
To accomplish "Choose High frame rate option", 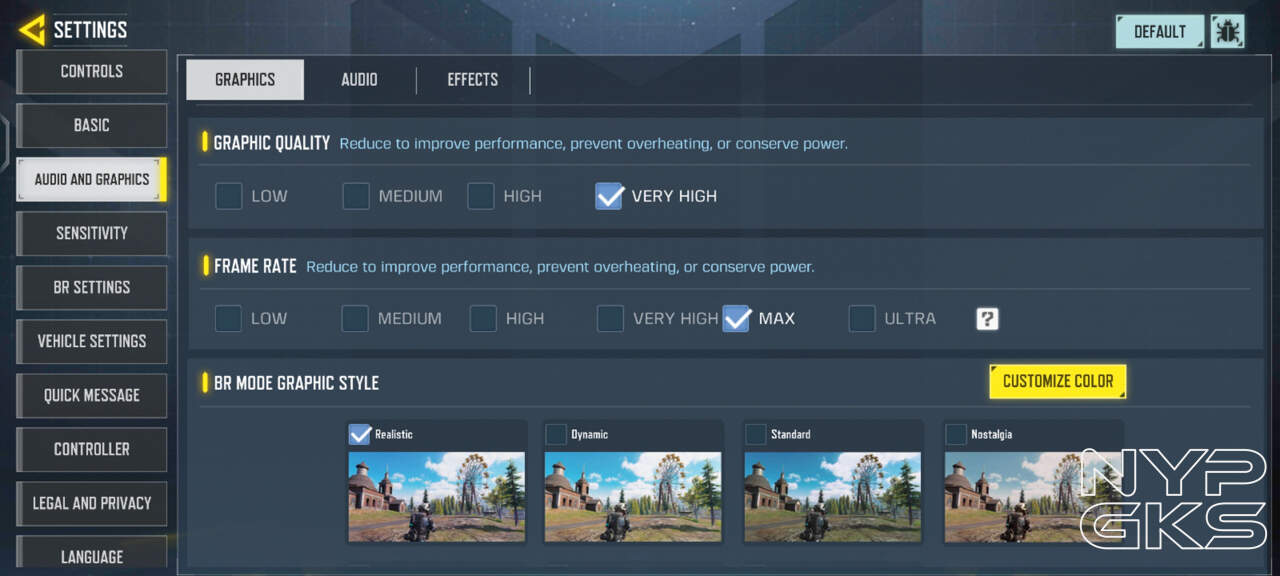I will 483,319.
